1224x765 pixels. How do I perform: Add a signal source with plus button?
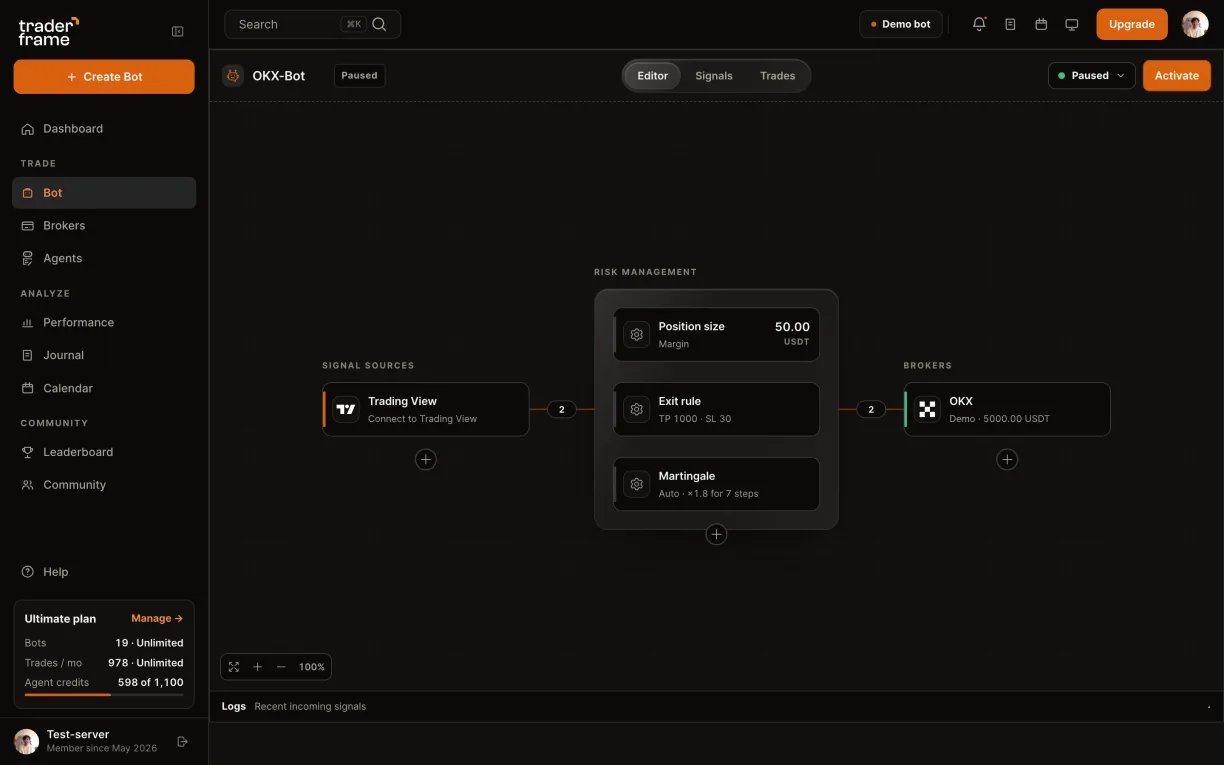coord(426,459)
